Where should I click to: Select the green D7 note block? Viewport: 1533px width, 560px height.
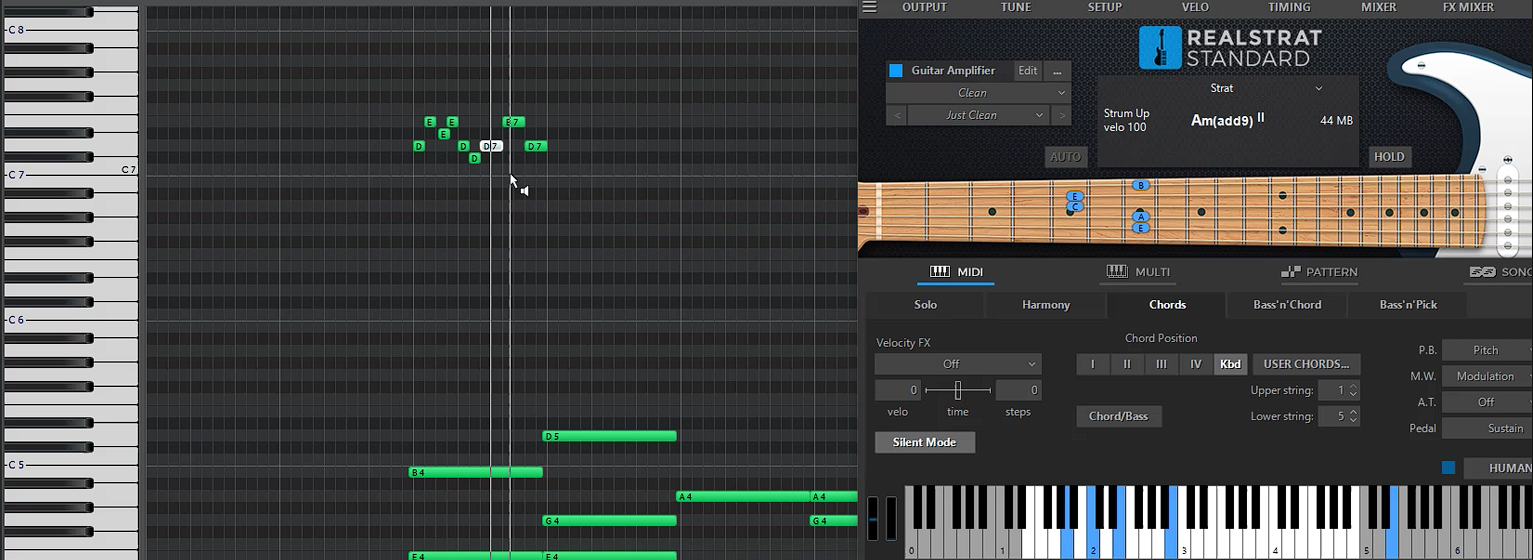536,146
